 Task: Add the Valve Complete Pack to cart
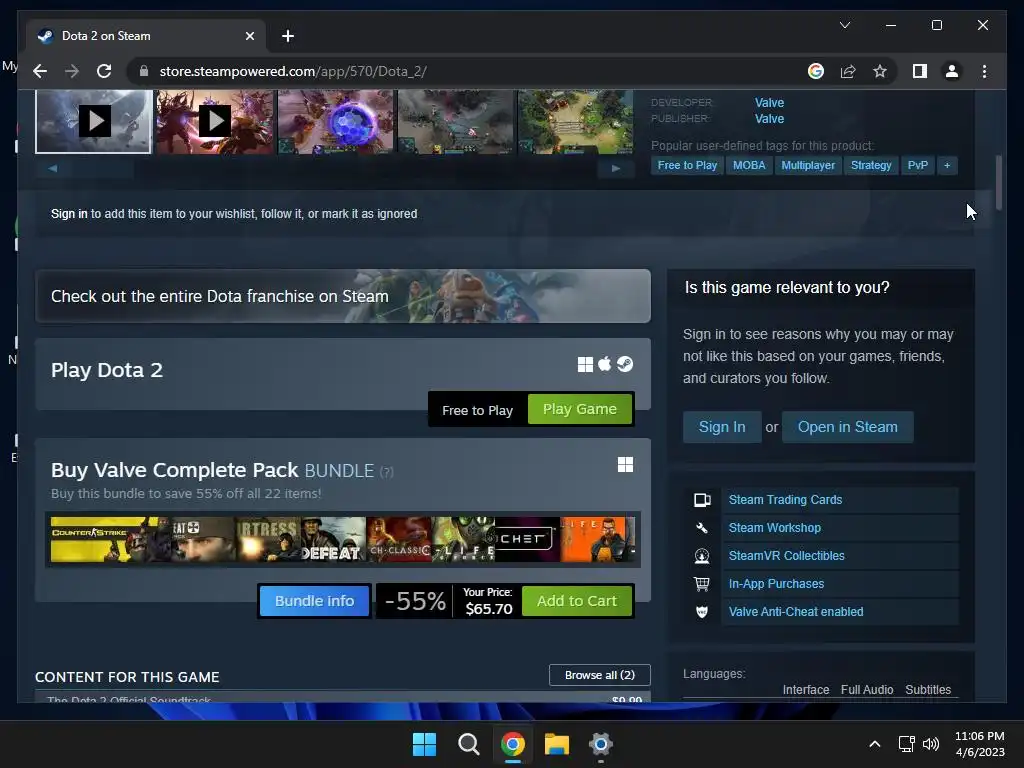577,601
